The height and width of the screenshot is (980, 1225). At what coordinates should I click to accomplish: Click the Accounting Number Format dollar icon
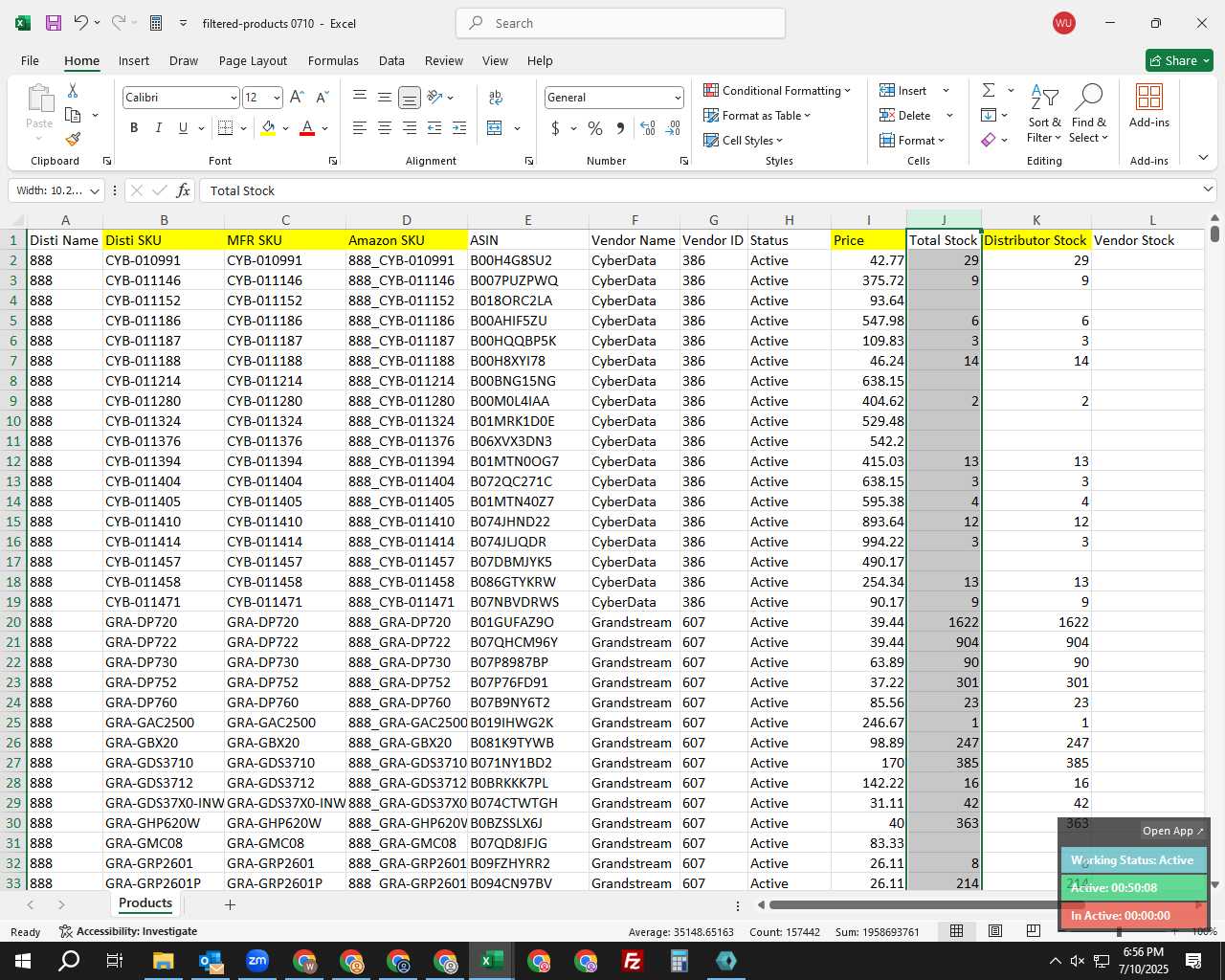pyautogui.click(x=555, y=128)
